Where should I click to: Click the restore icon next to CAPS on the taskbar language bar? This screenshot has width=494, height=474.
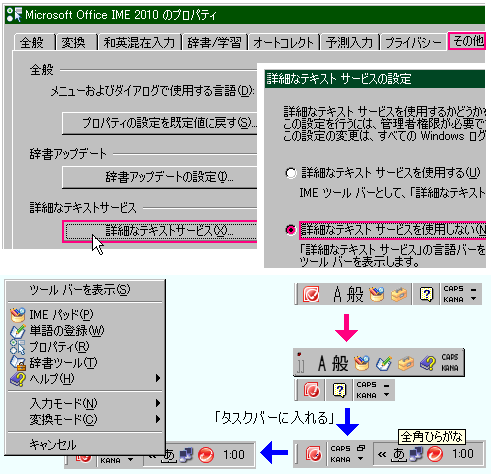coord(361,448)
